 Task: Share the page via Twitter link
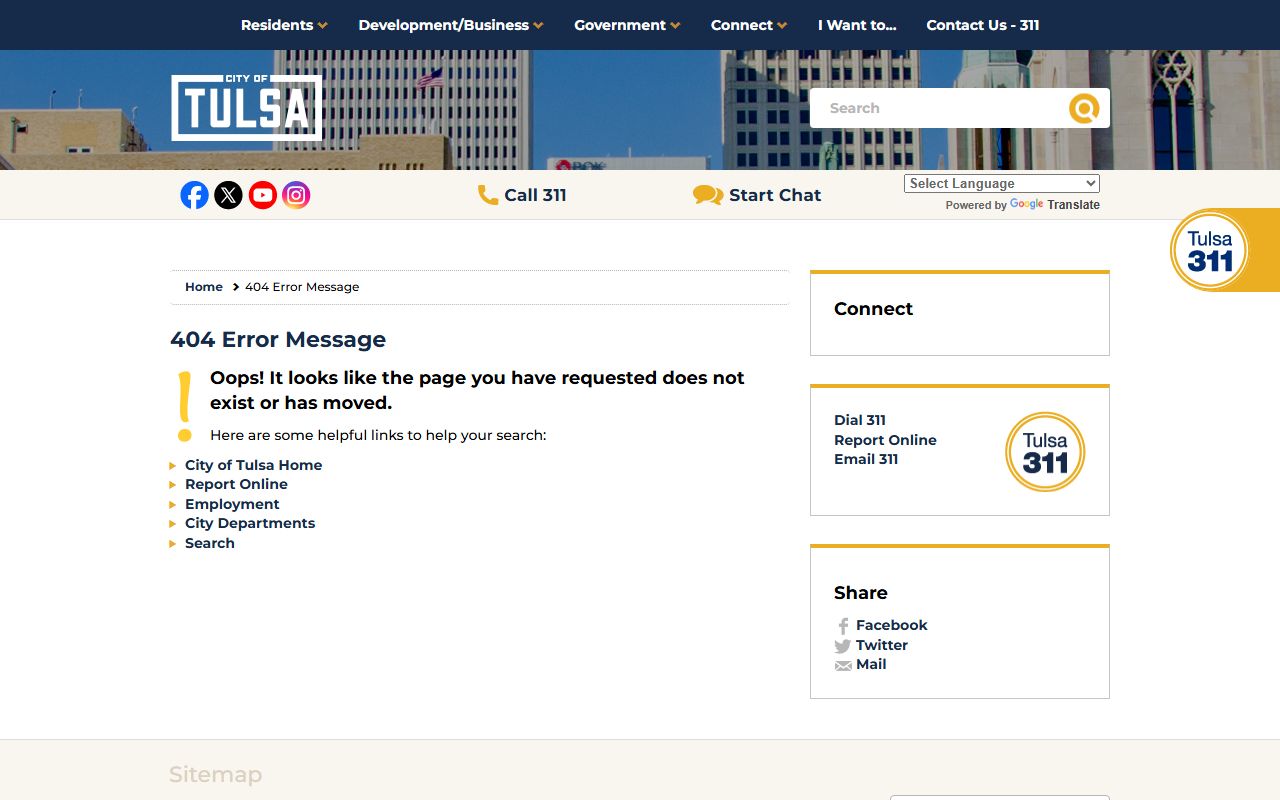881,645
